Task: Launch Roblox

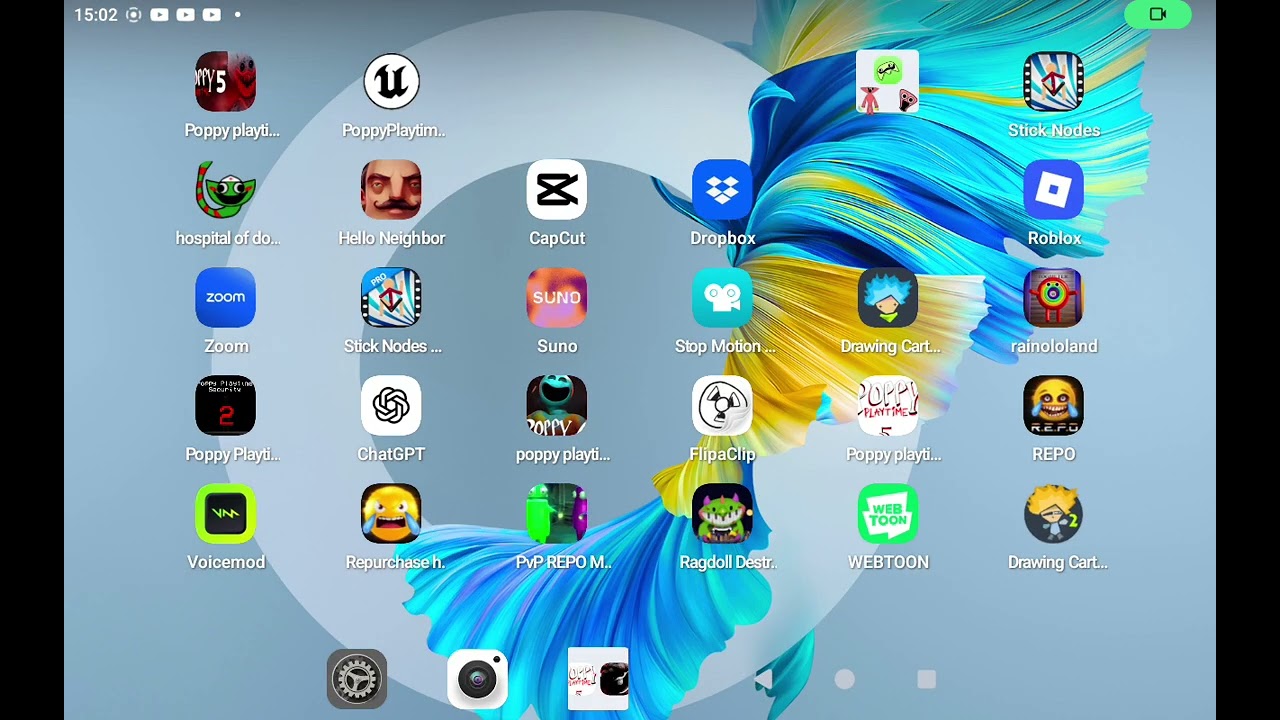Action: [x=1054, y=190]
